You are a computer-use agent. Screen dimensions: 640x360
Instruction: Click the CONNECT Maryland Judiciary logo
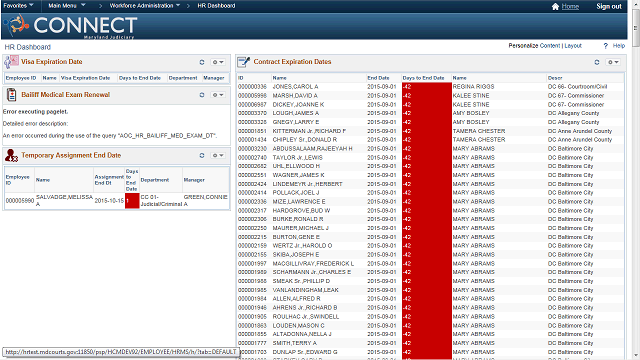[71, 27]
